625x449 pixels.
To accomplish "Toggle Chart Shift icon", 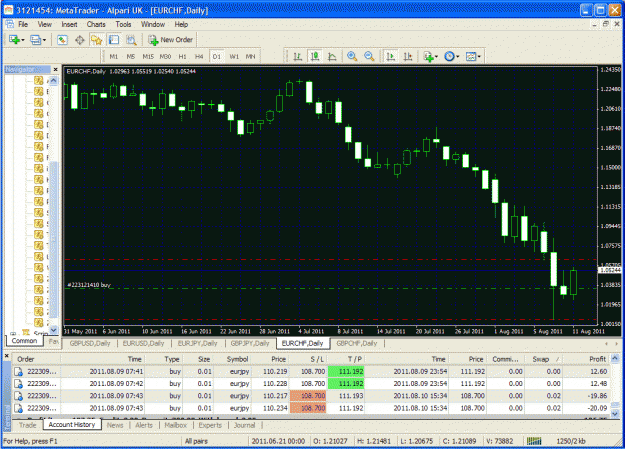I will (x=408, y=57).
